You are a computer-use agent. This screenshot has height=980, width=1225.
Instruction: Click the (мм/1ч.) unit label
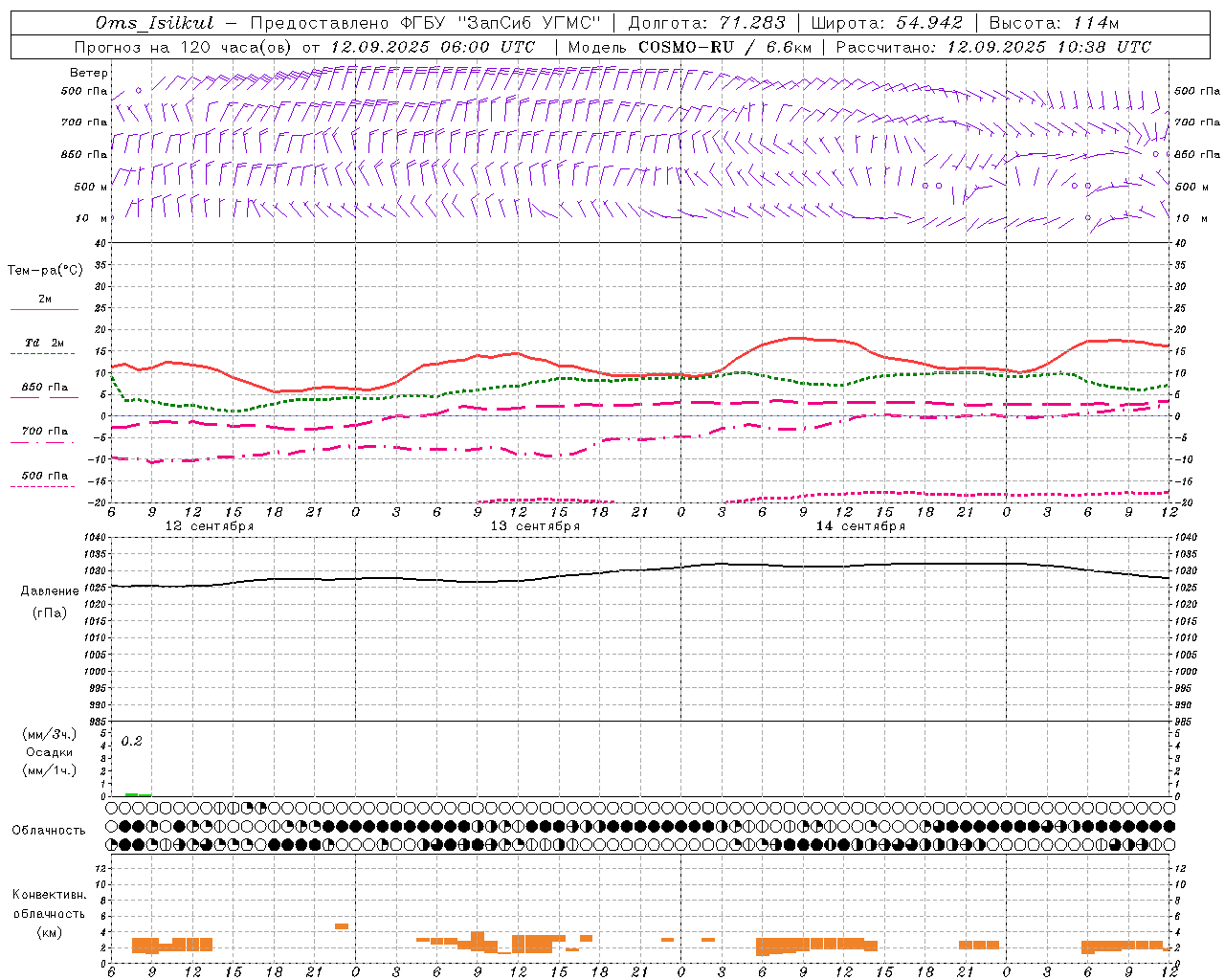49,770
